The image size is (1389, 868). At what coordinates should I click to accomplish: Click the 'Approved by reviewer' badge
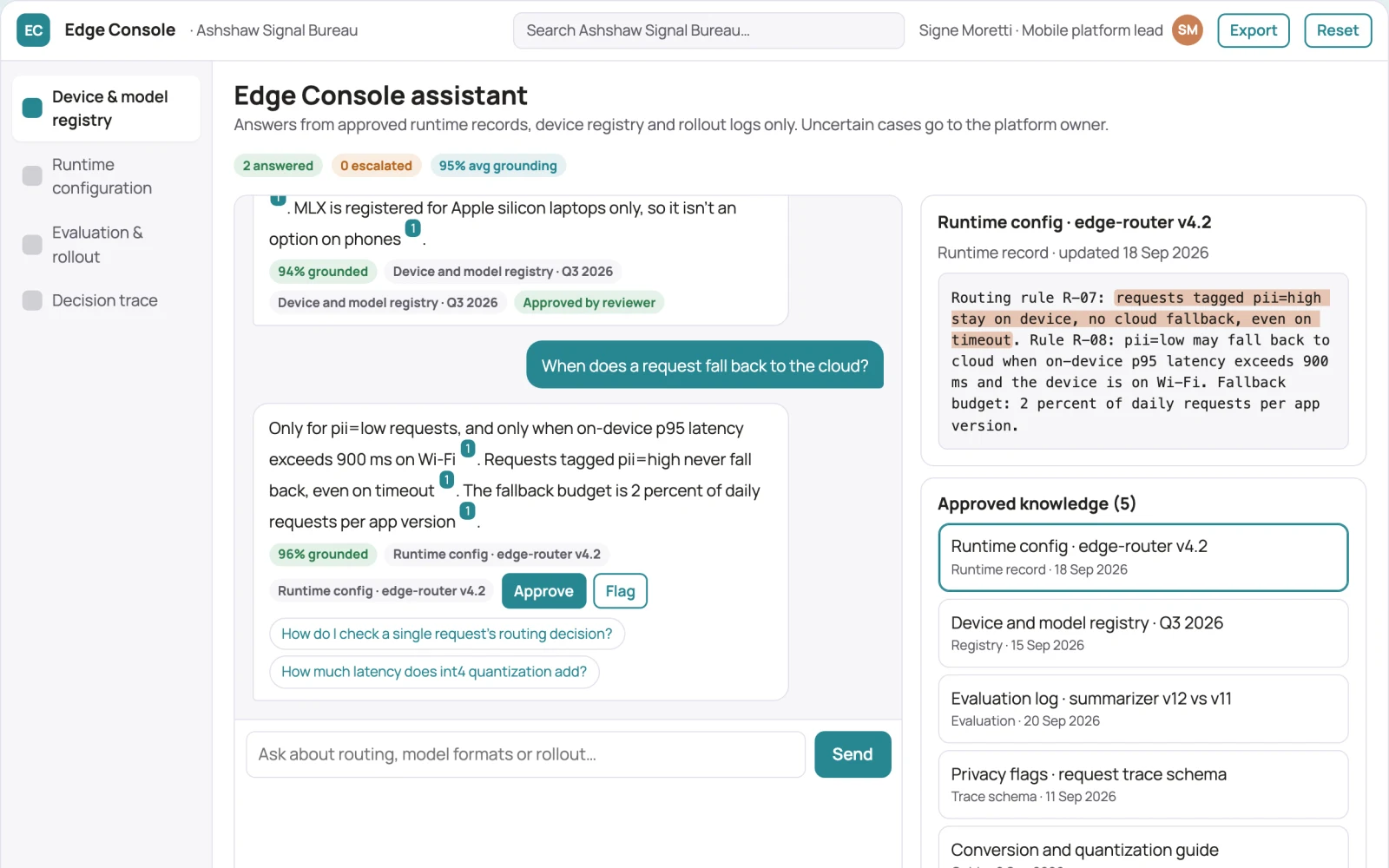(x=589, y=303)
